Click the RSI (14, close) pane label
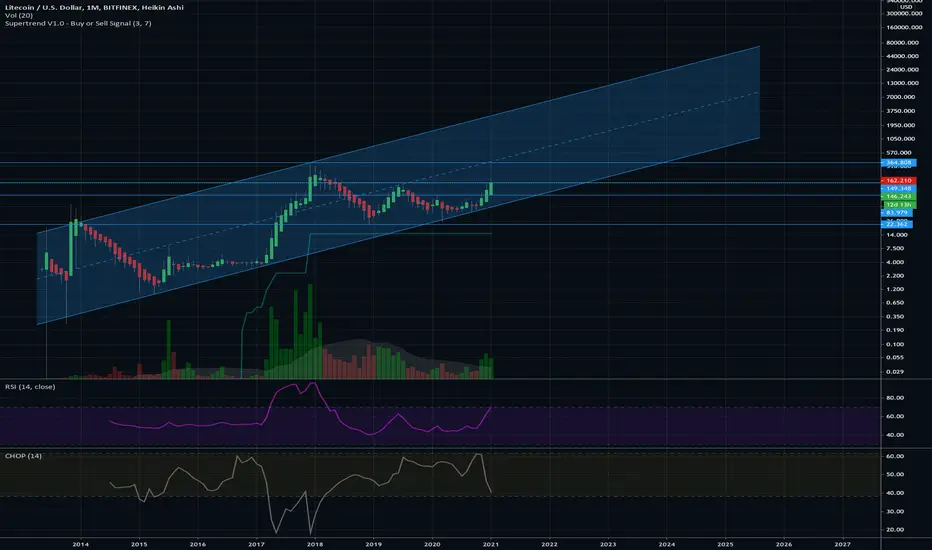Screen dimensions: 932x550 click(x=30, y=386)
